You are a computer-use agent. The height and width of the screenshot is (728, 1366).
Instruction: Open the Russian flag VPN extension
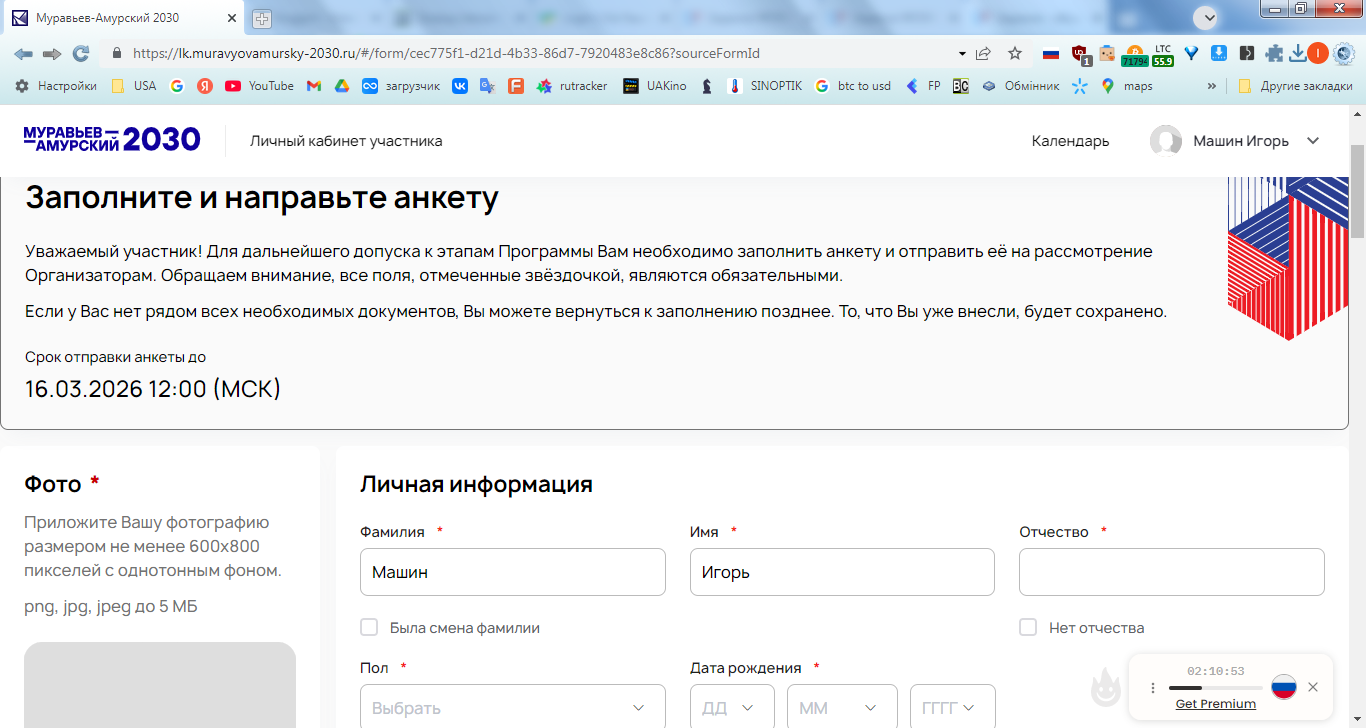coord(1051,53)
